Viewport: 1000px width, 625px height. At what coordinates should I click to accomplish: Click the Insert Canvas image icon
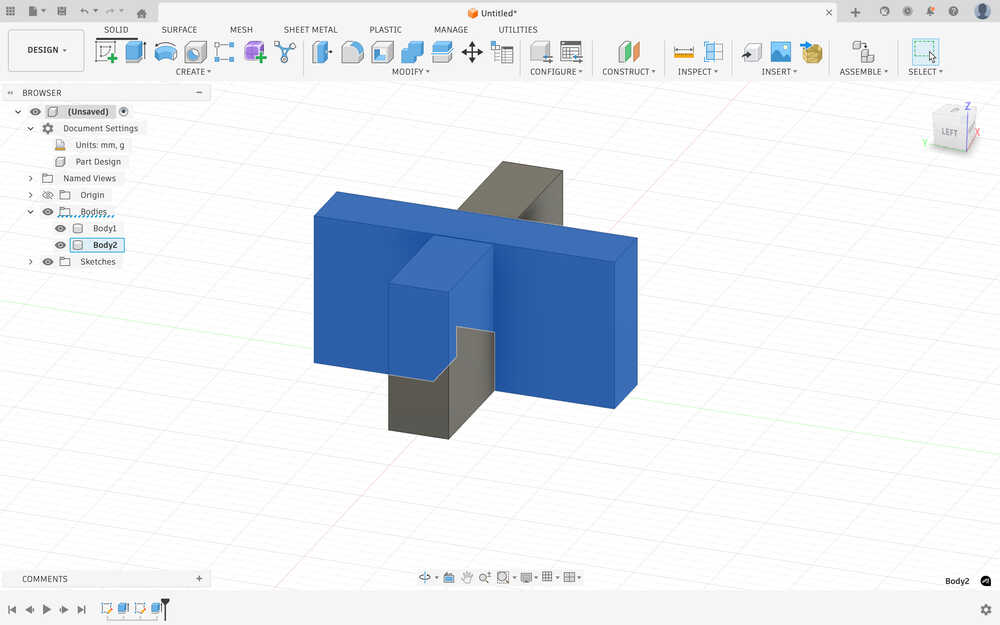(781, 52)
